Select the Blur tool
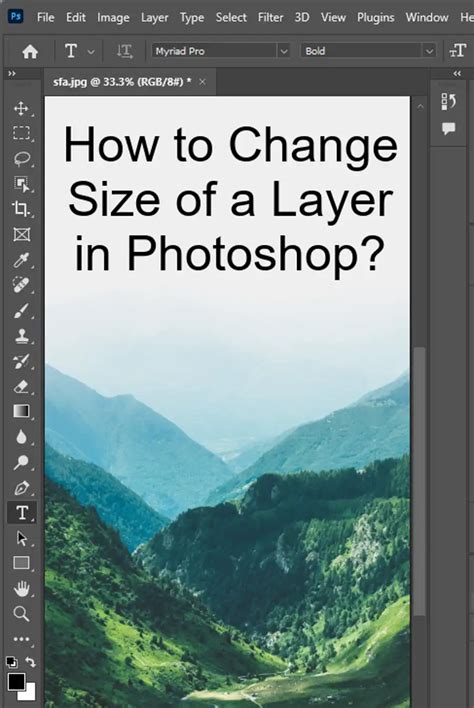Viewport: 474px width, 708px height. pyautogui.click(x=21, y=437)
